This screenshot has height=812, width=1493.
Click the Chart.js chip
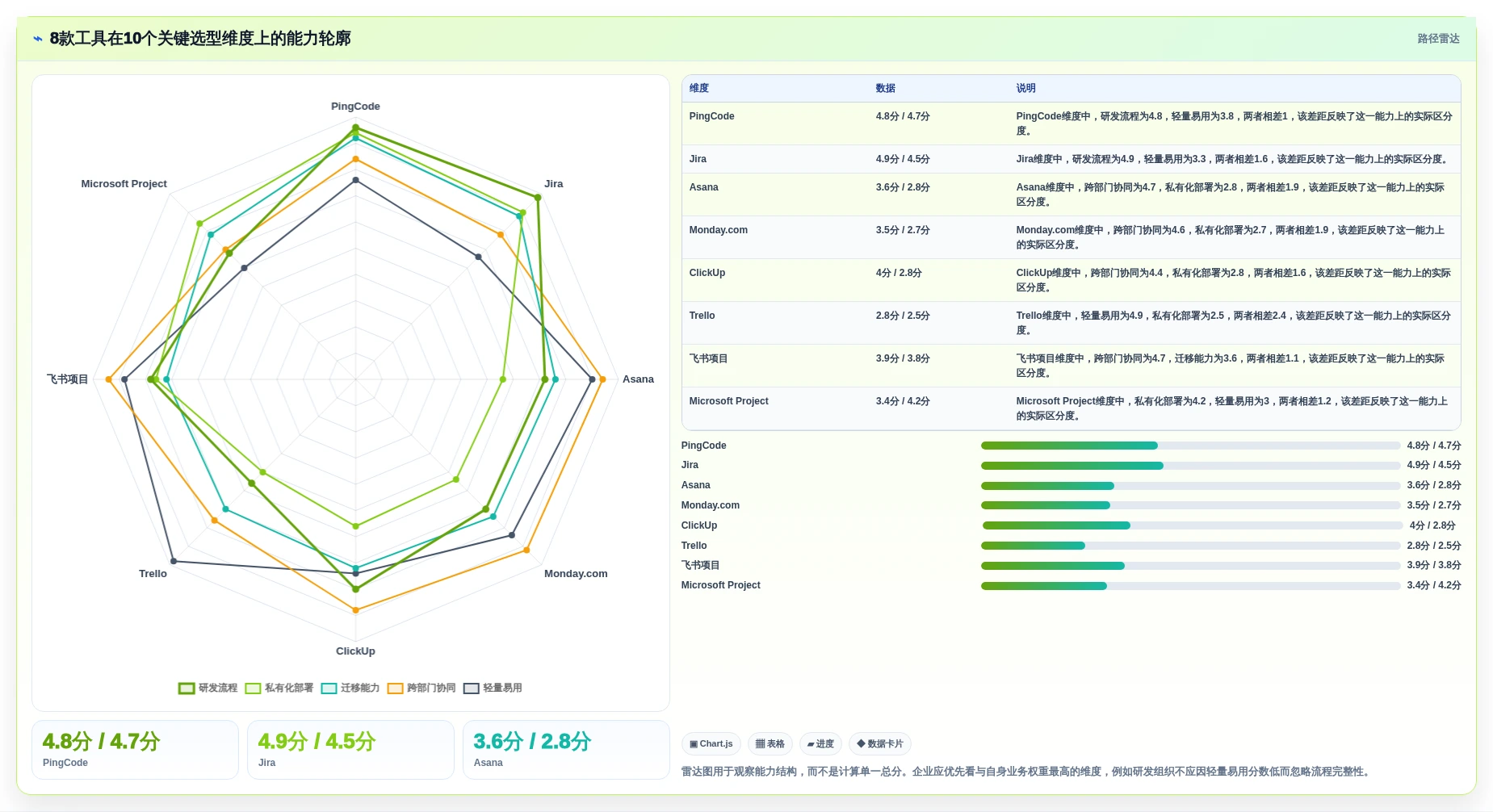[x=711, y=743]
